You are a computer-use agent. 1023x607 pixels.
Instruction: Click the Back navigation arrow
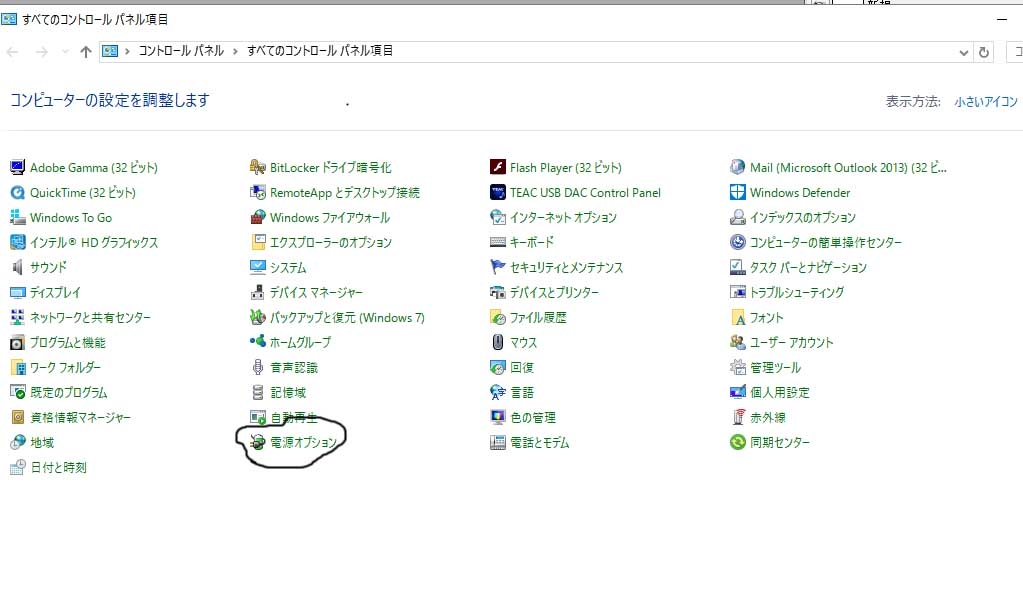[12, 52]
